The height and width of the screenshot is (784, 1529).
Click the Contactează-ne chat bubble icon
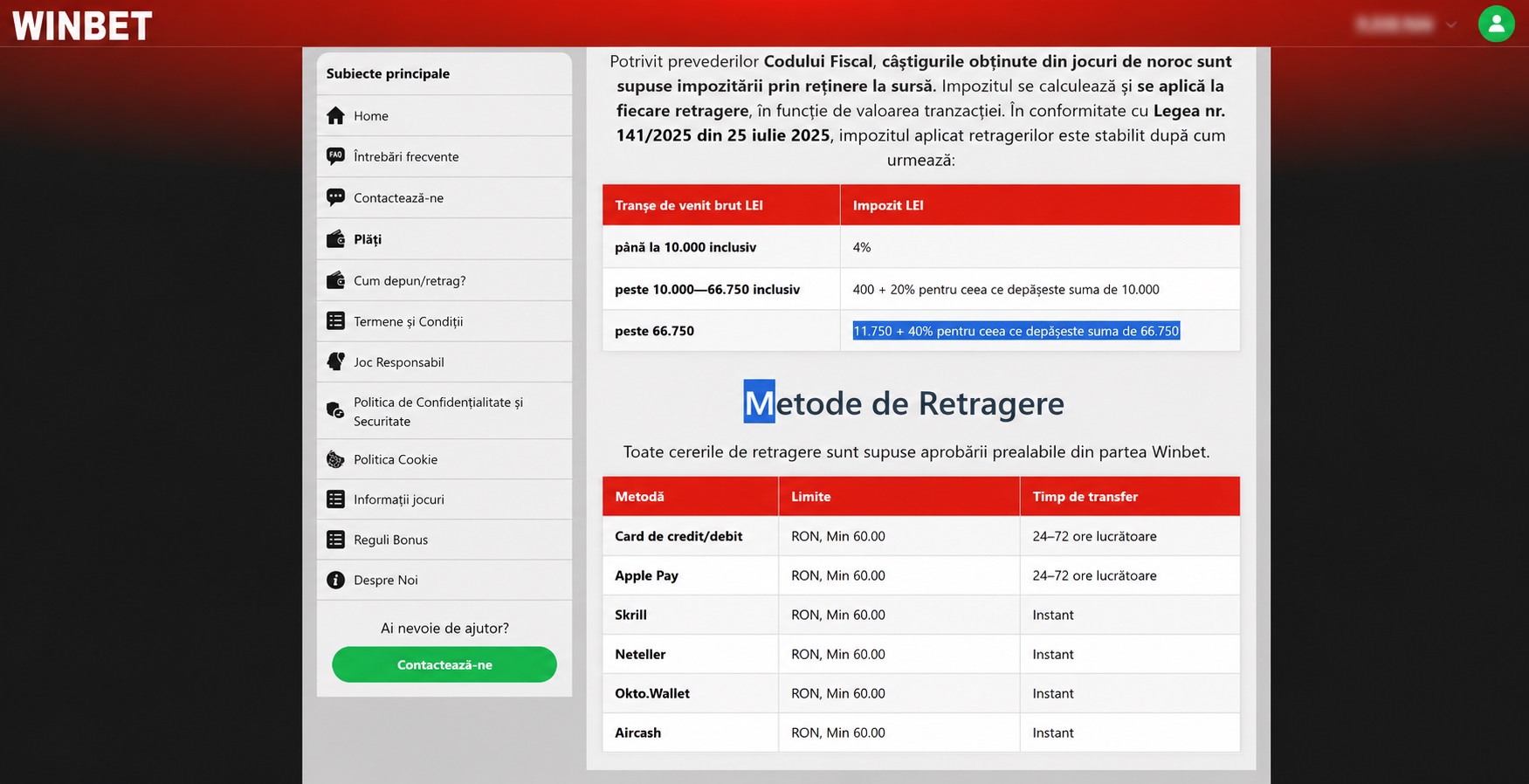pyautogui.click(x=335, y=197)
